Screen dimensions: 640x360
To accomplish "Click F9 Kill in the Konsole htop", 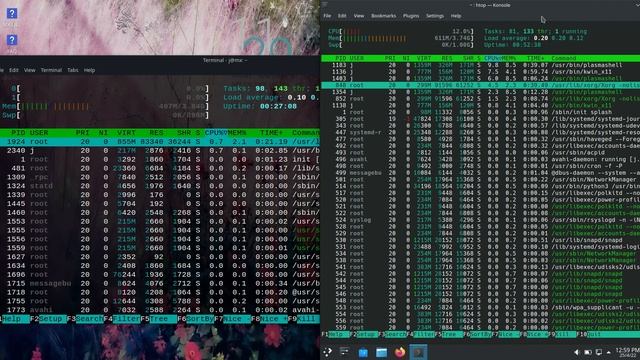I will point(562,334).
